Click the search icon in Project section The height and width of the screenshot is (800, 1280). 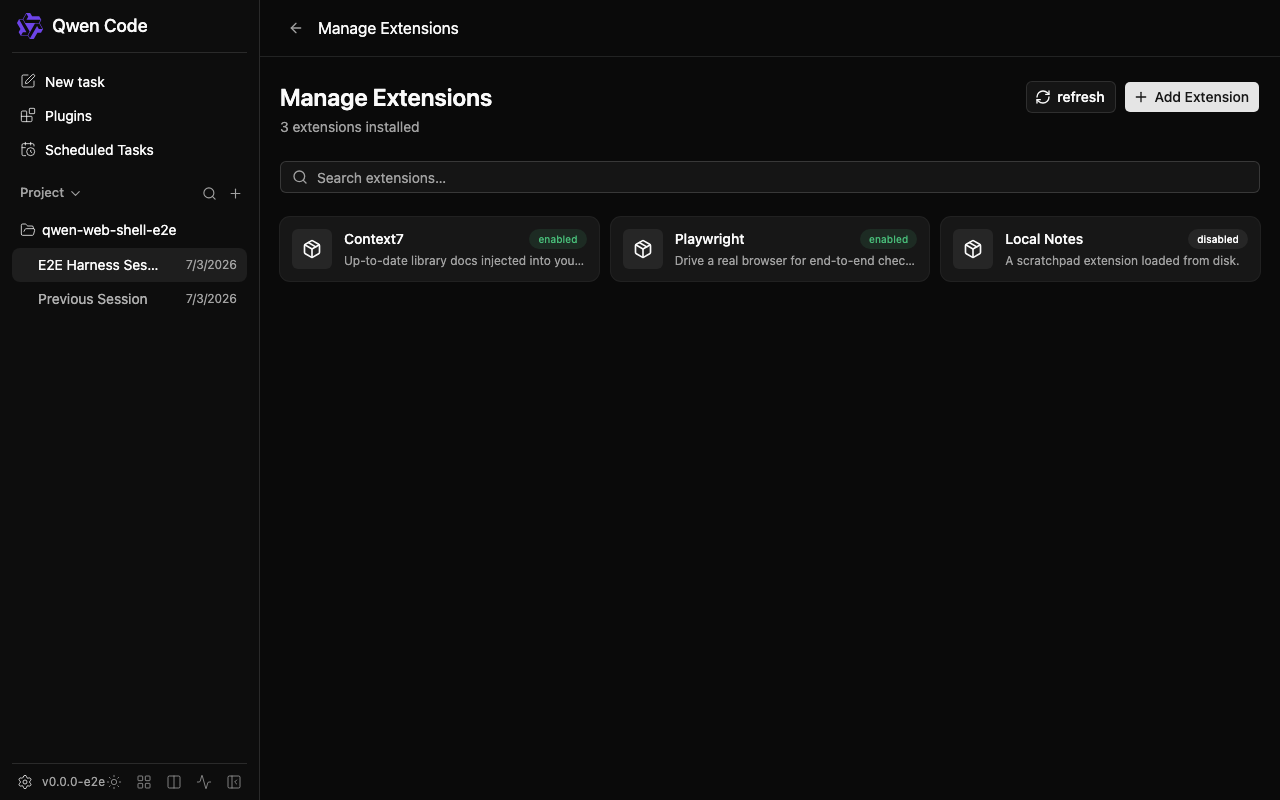click(209, 194)
